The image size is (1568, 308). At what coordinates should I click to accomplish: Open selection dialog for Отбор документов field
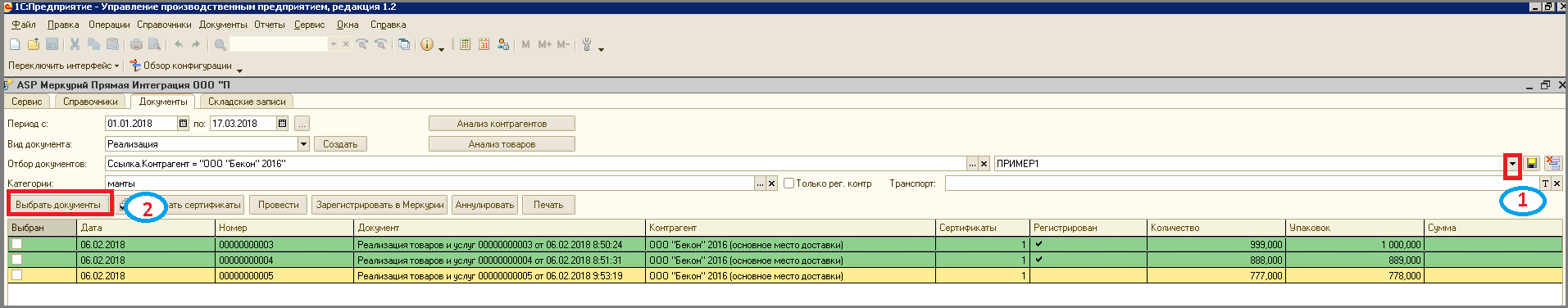[973, 164]
